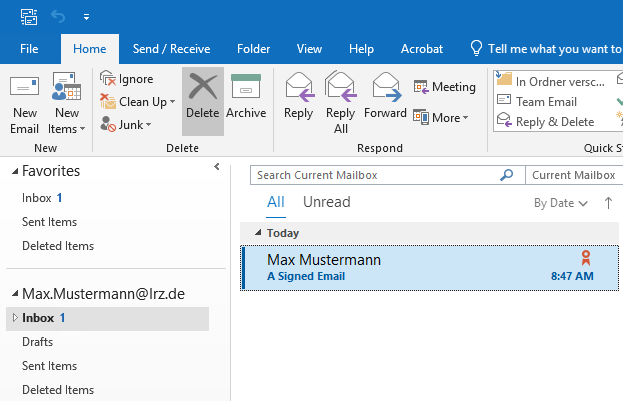Image resolution: width=623 pixels, height=401 pixels.
Task: Open the Help tab
Action: (x=361, y=49)
